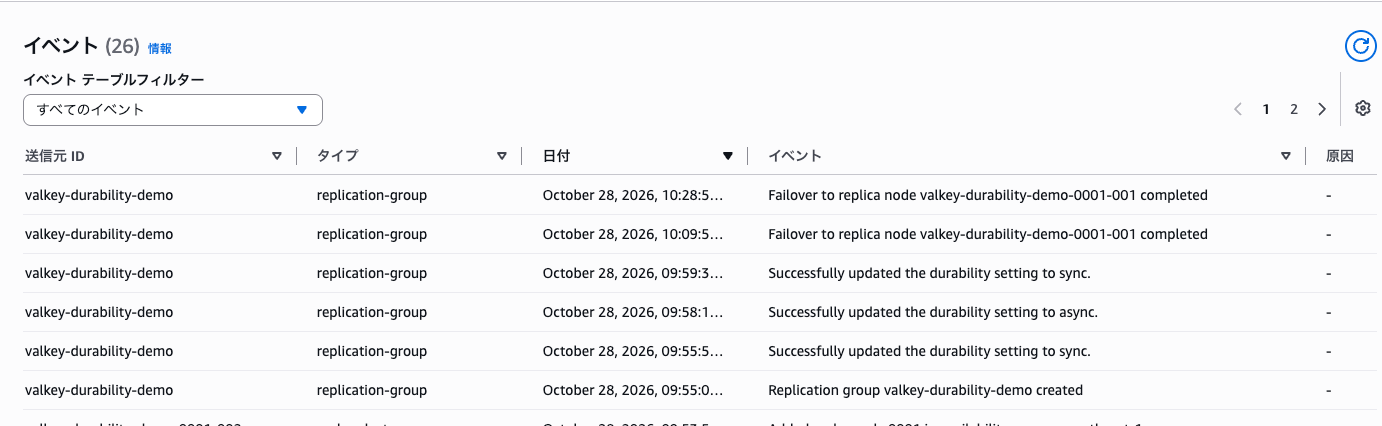Click source ID in the 10:09 row
Image resolution: width=1382 pixels, height=426 pixels.
[99, 234]
